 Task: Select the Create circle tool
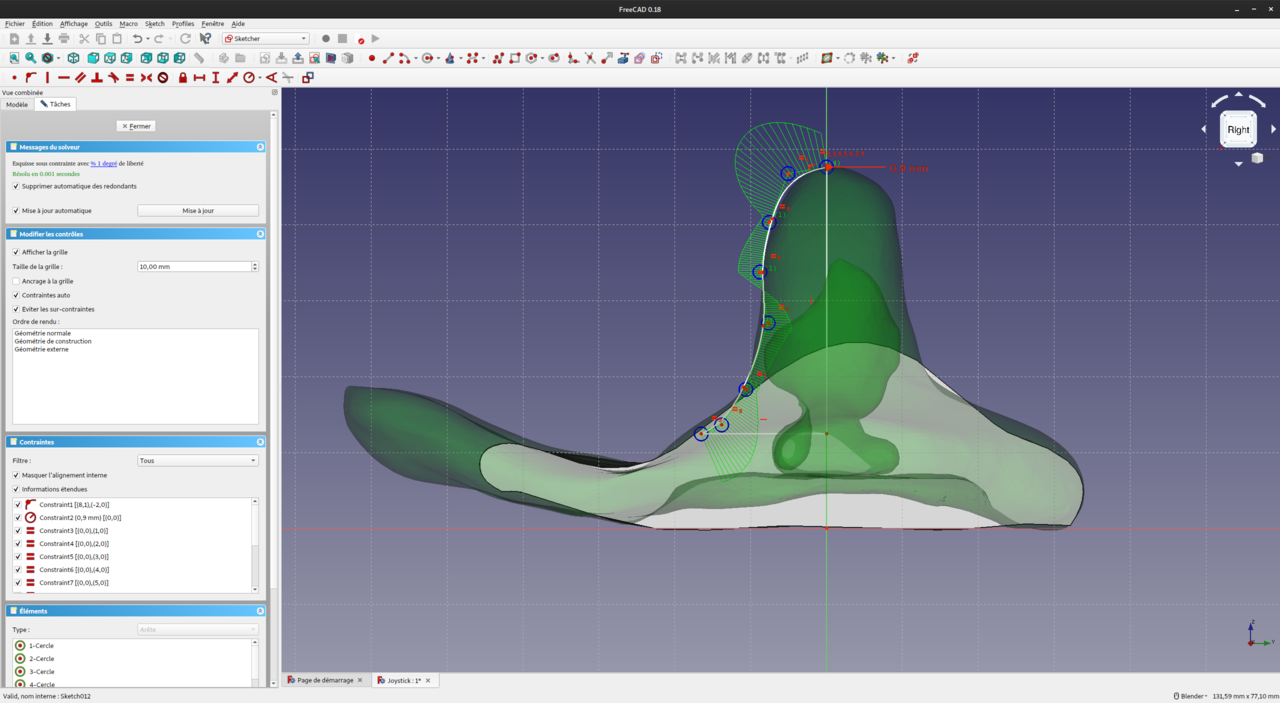(427, 58)
